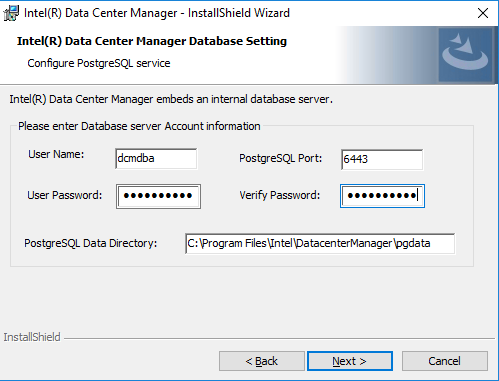The height and width of the screenshot is (381, 499).
Task: Close the InstallShield Wizard window
Action: coord(483,13)
